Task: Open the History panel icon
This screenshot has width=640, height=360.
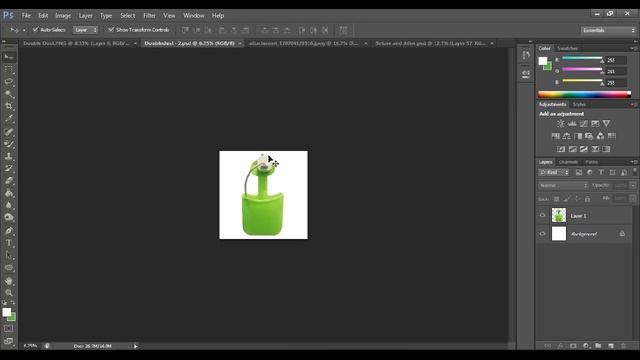Action: click(x=526, y=55)
